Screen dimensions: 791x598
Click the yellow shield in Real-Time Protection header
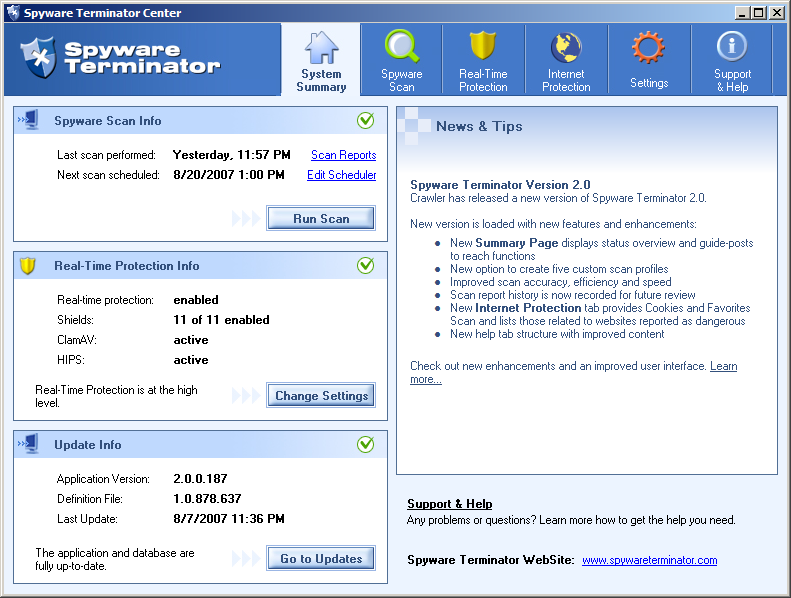[x=29, y=266]
